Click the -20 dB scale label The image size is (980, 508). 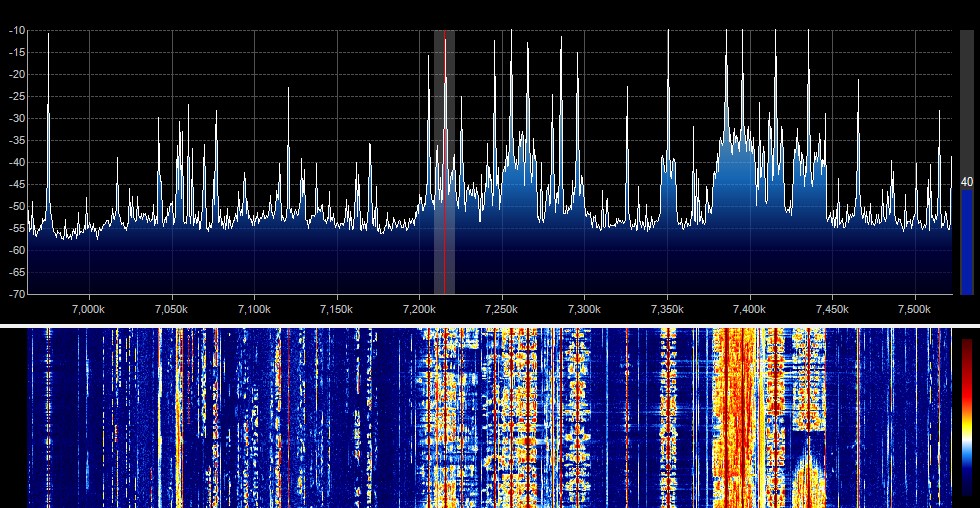tap(17, 74)
